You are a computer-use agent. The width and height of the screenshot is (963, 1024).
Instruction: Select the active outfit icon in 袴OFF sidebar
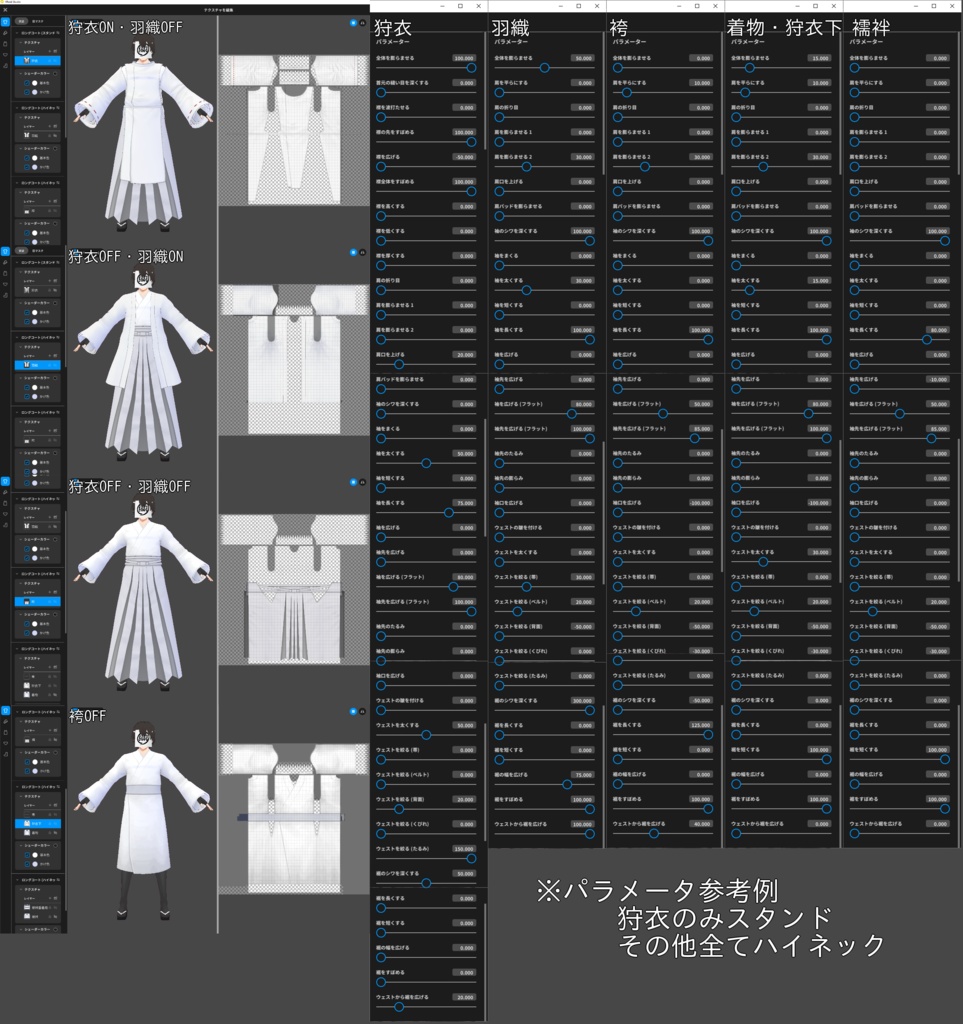pos(6,710)
